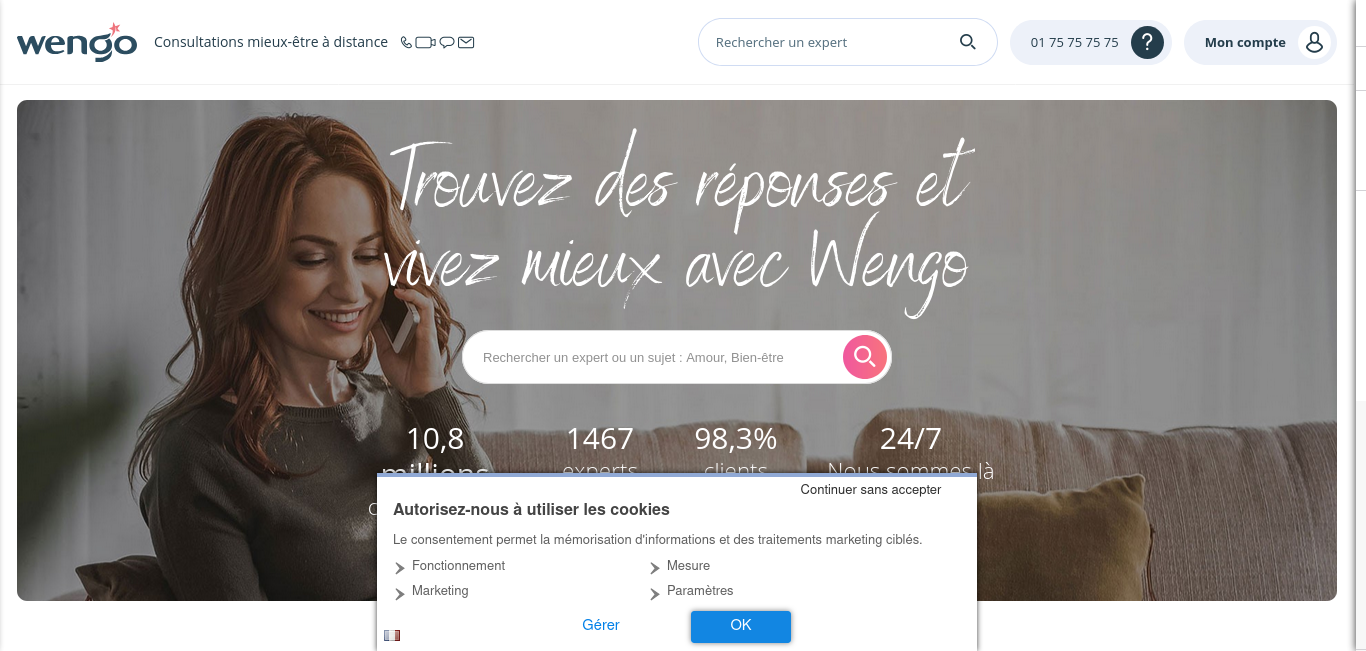Open the user profile icon beside Mon compte
The height and width of the screenshot is (651, 1366).
[1314, 42]
